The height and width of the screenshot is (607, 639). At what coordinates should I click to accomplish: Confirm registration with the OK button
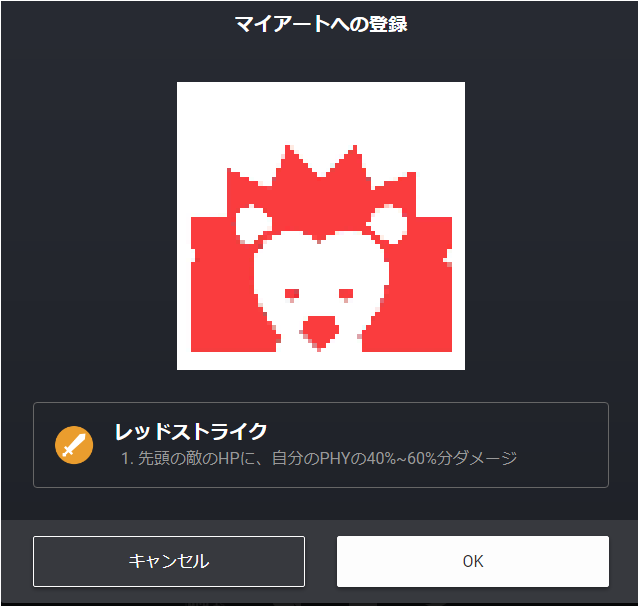473,561
